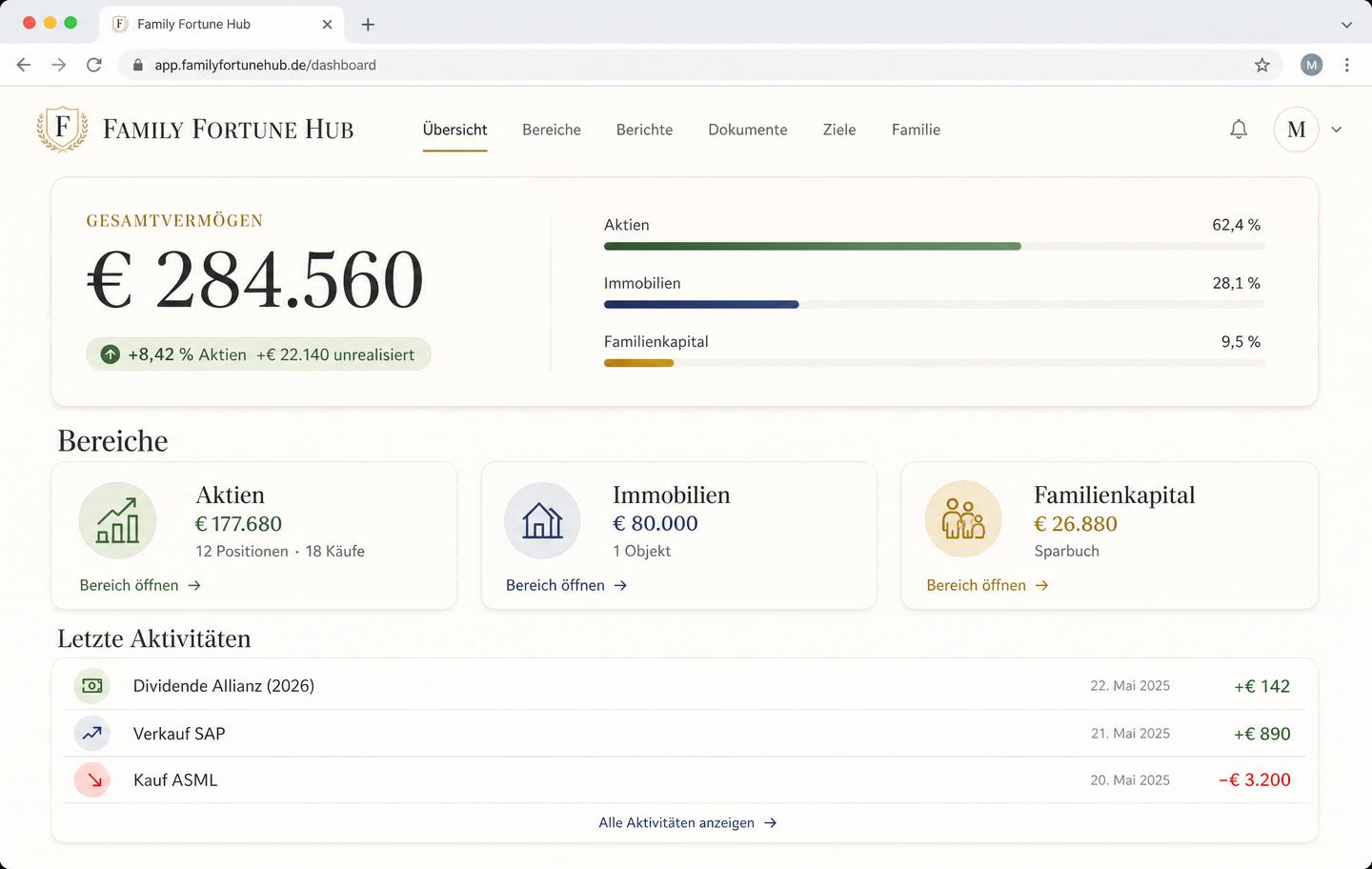The image size is (1372, 869).
Task: Open a new tab with the plus icon
Action: [x=368, y=25]
